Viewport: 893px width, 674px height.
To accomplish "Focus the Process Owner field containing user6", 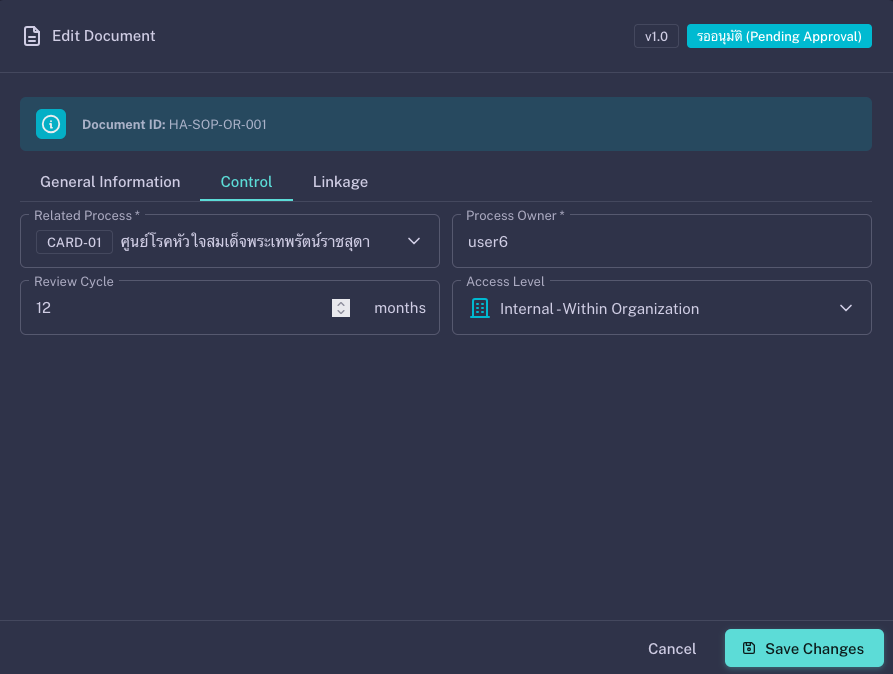I will pos(661,241).
